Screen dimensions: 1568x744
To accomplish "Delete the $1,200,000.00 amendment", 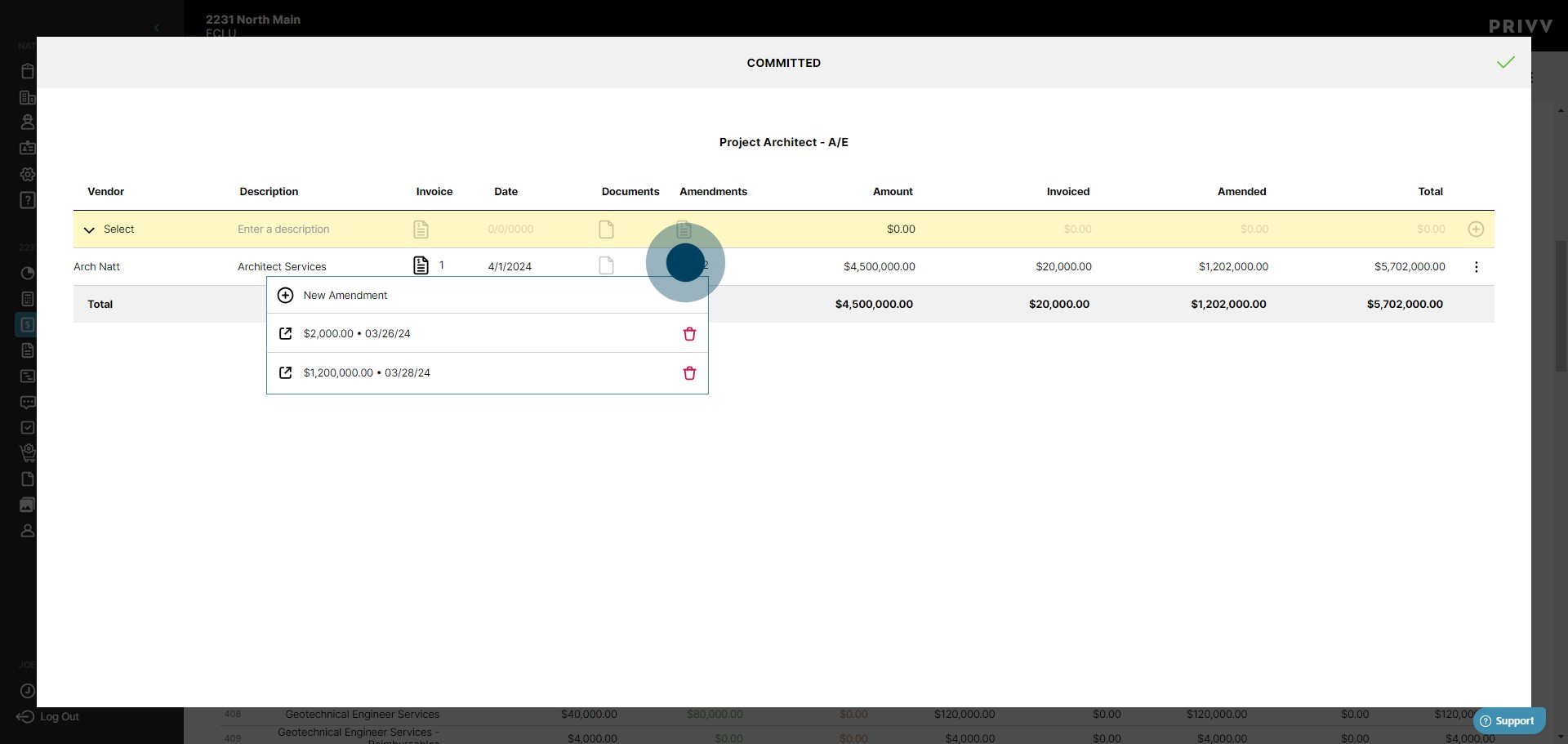I will [x=689, y=373].
